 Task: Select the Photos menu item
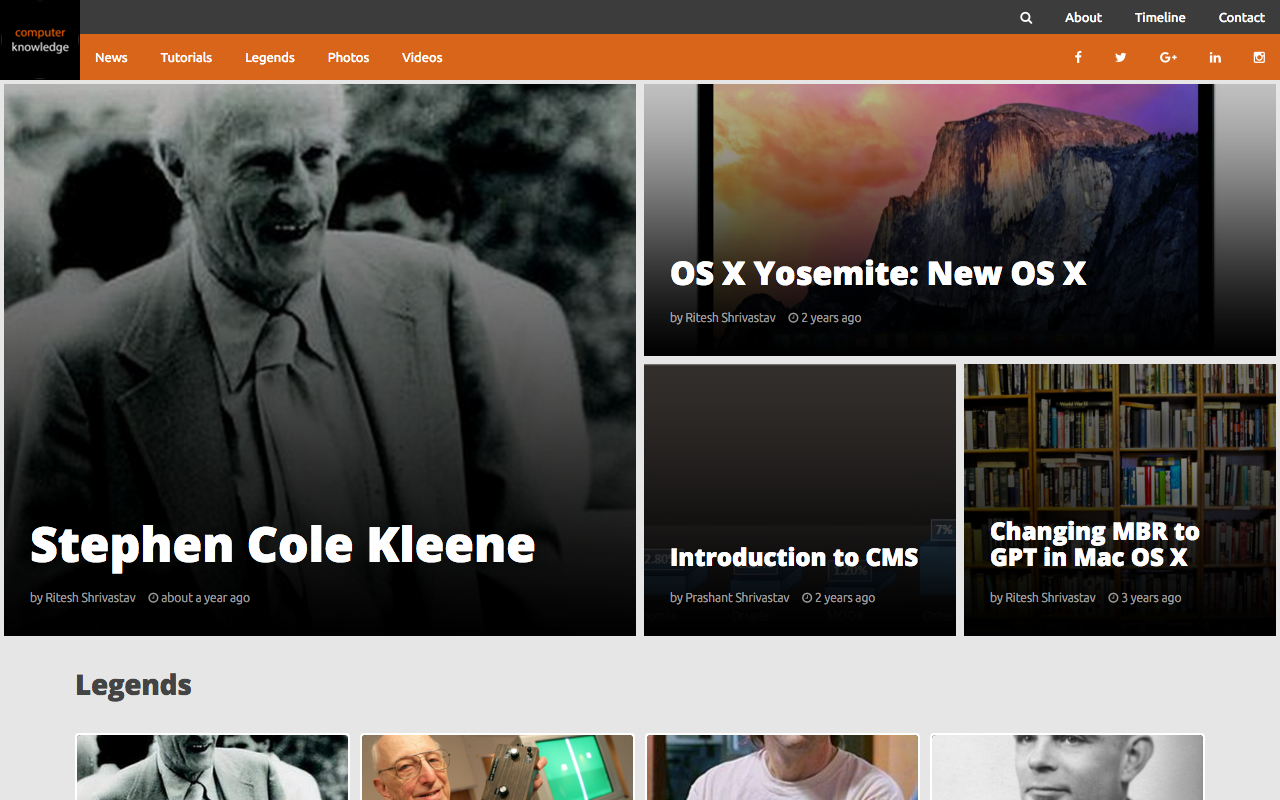348,57
